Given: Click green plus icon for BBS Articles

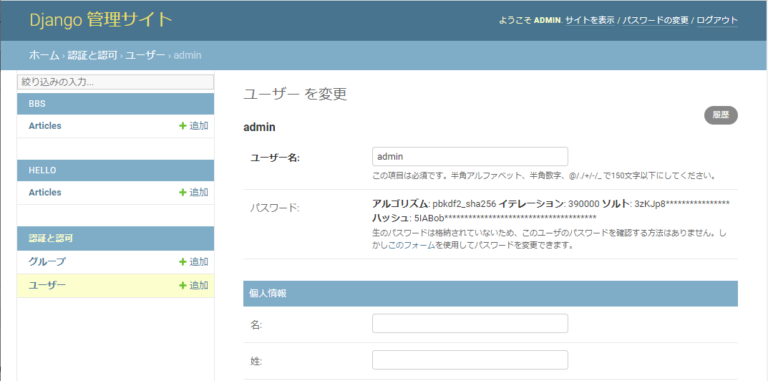Looking at the screenshot, I should 183,126.
